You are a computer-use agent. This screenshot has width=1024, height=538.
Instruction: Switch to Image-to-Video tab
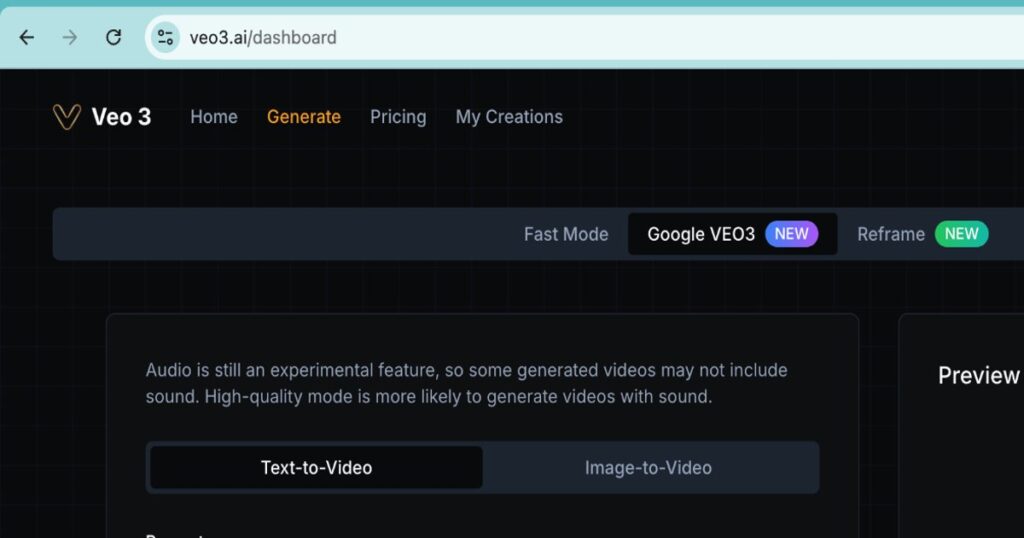point(648,467)
